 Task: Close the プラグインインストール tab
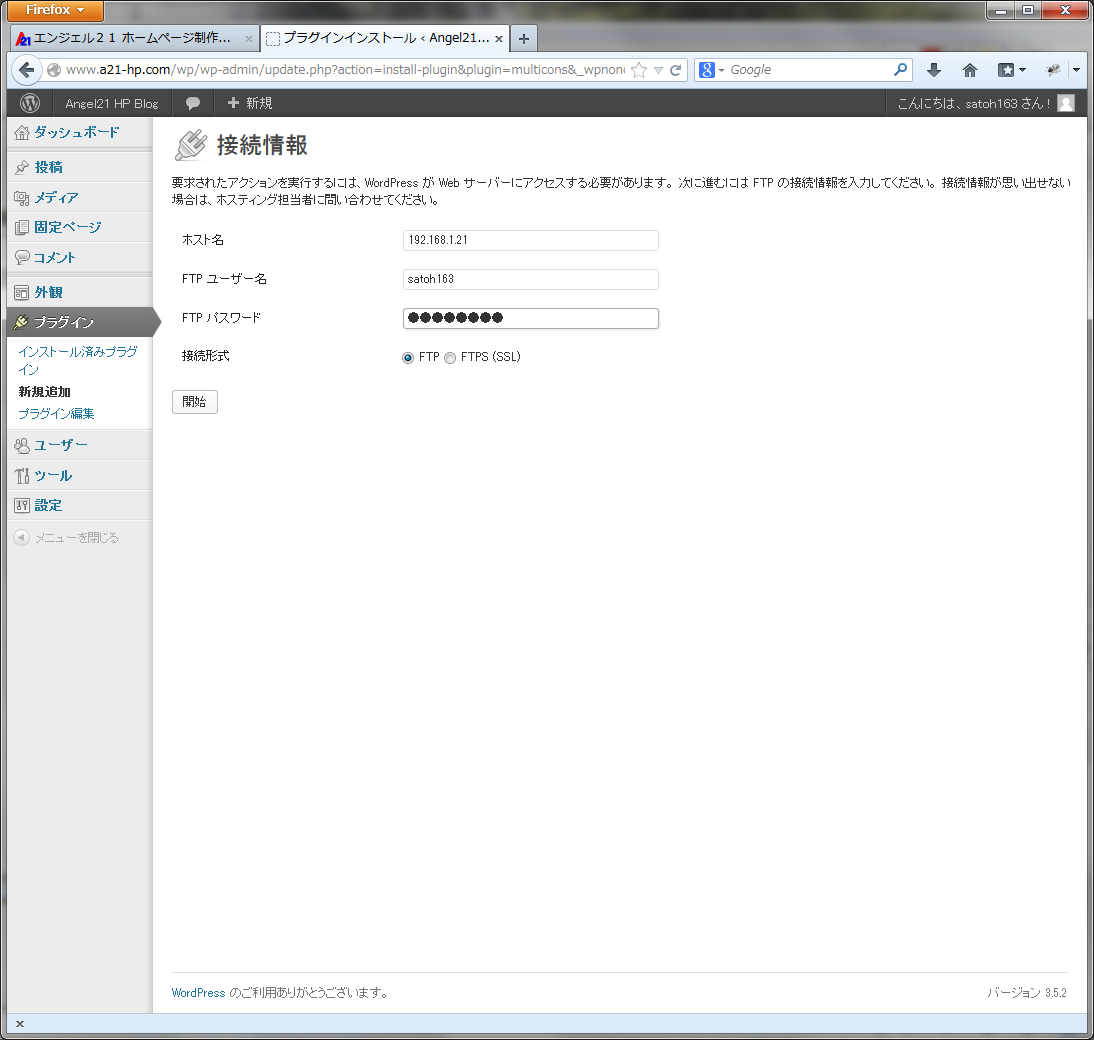(499, 39)
